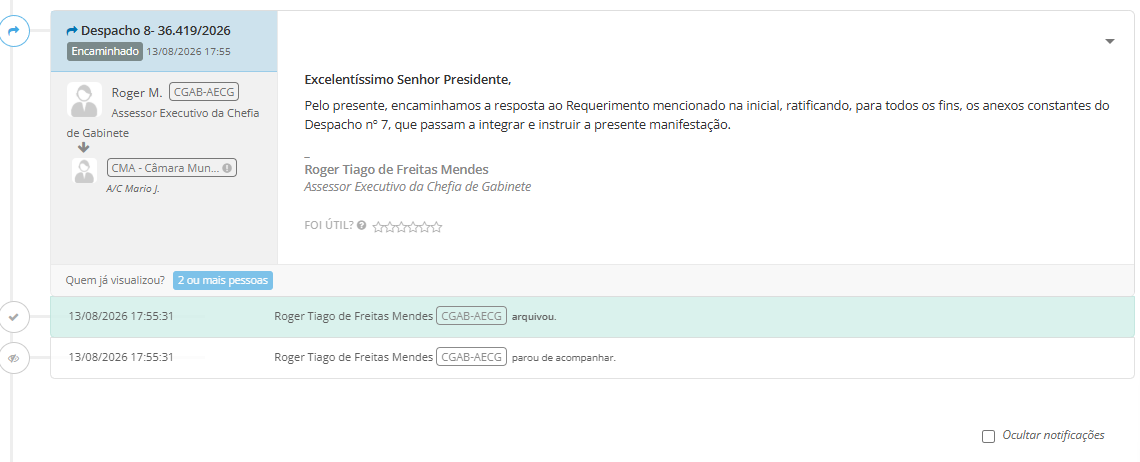Viewport: 1140px width, 462px height.
Task: Click CGAB-AECG tag in parou de acompanhar row
Action: pyautogui.click(x=471, y=357)
